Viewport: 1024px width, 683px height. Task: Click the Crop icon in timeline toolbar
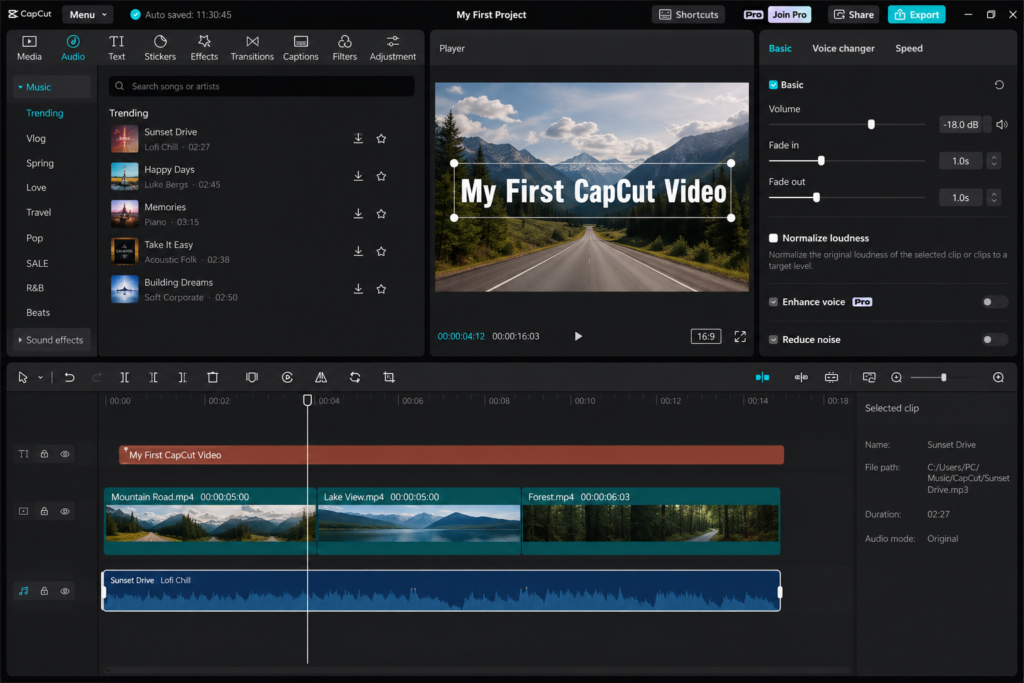pyautogui.click(x=389, y=377)
